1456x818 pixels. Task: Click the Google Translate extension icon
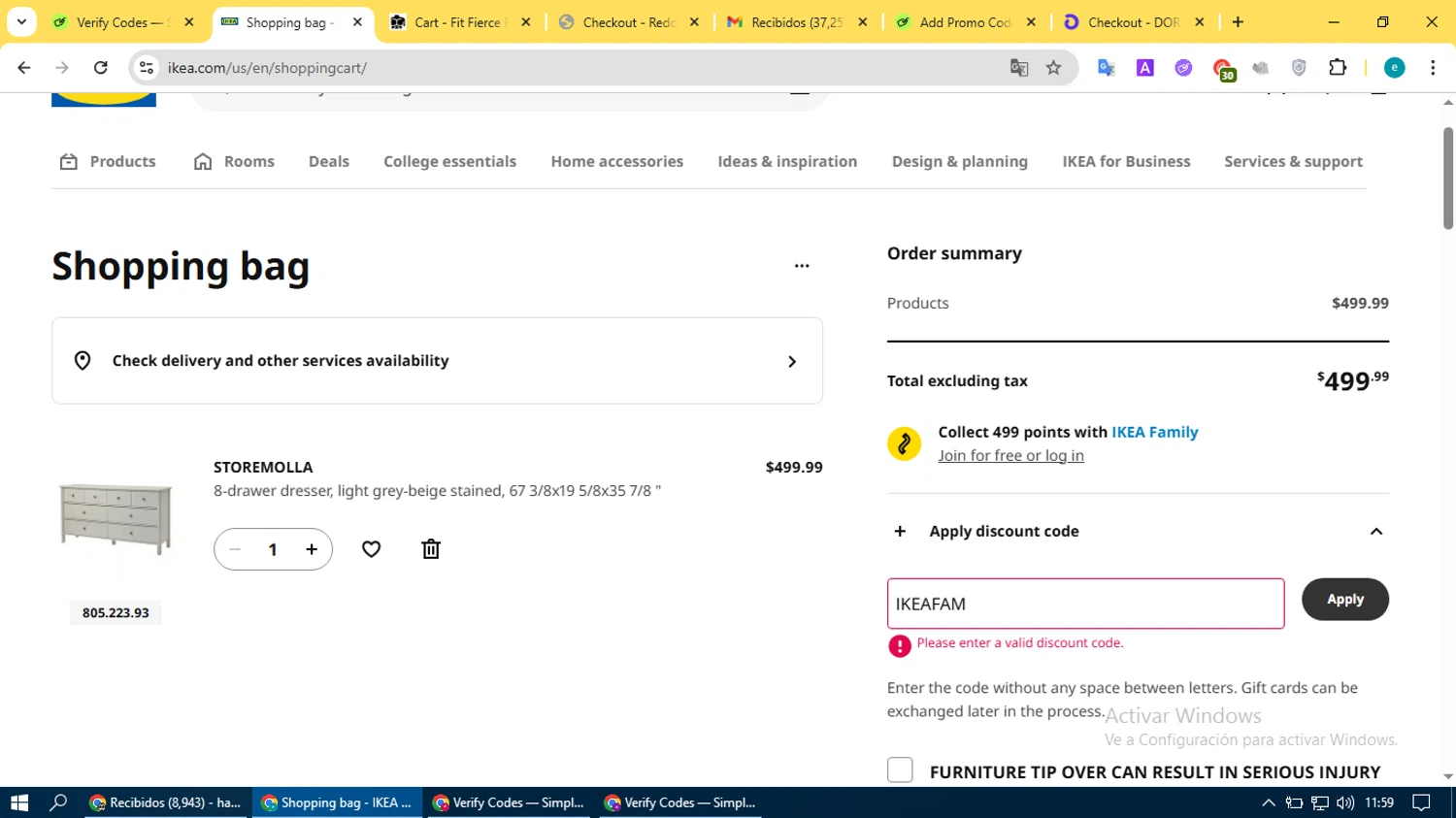coord(1107,67)
